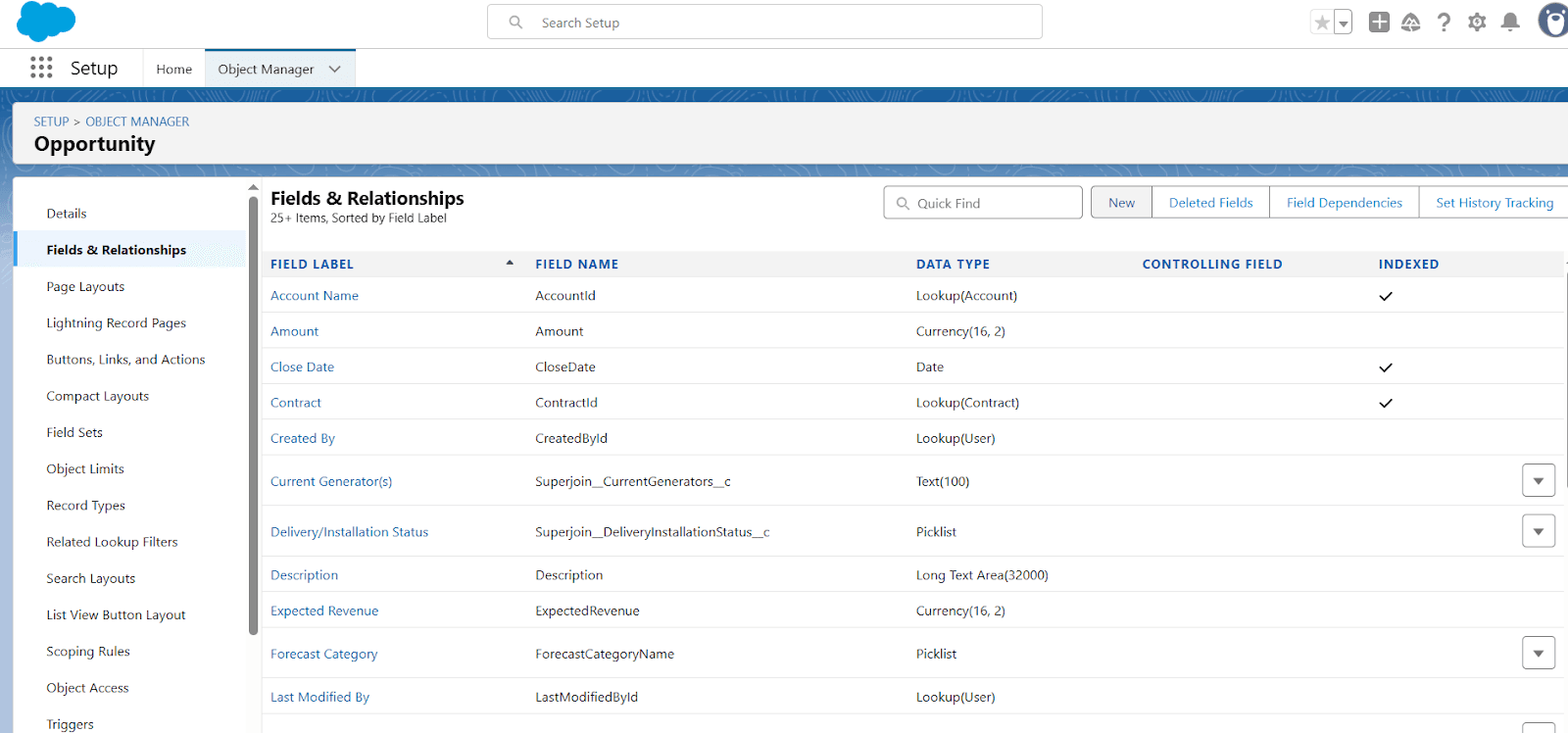Click the New field button
Viewport: 1568px width, 733px height.
pos(1121,203)
